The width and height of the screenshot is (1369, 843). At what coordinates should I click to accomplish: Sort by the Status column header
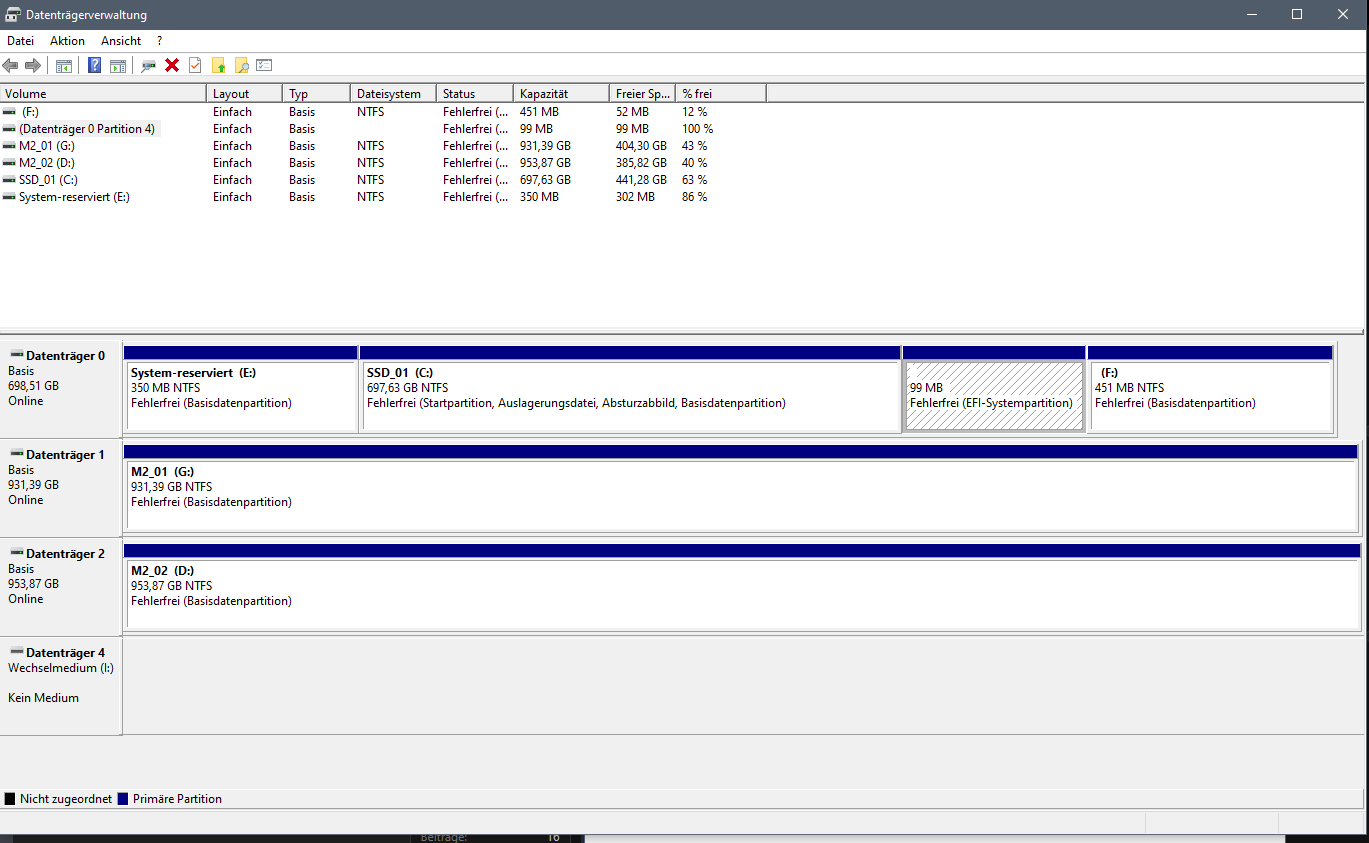pos(475,93)
